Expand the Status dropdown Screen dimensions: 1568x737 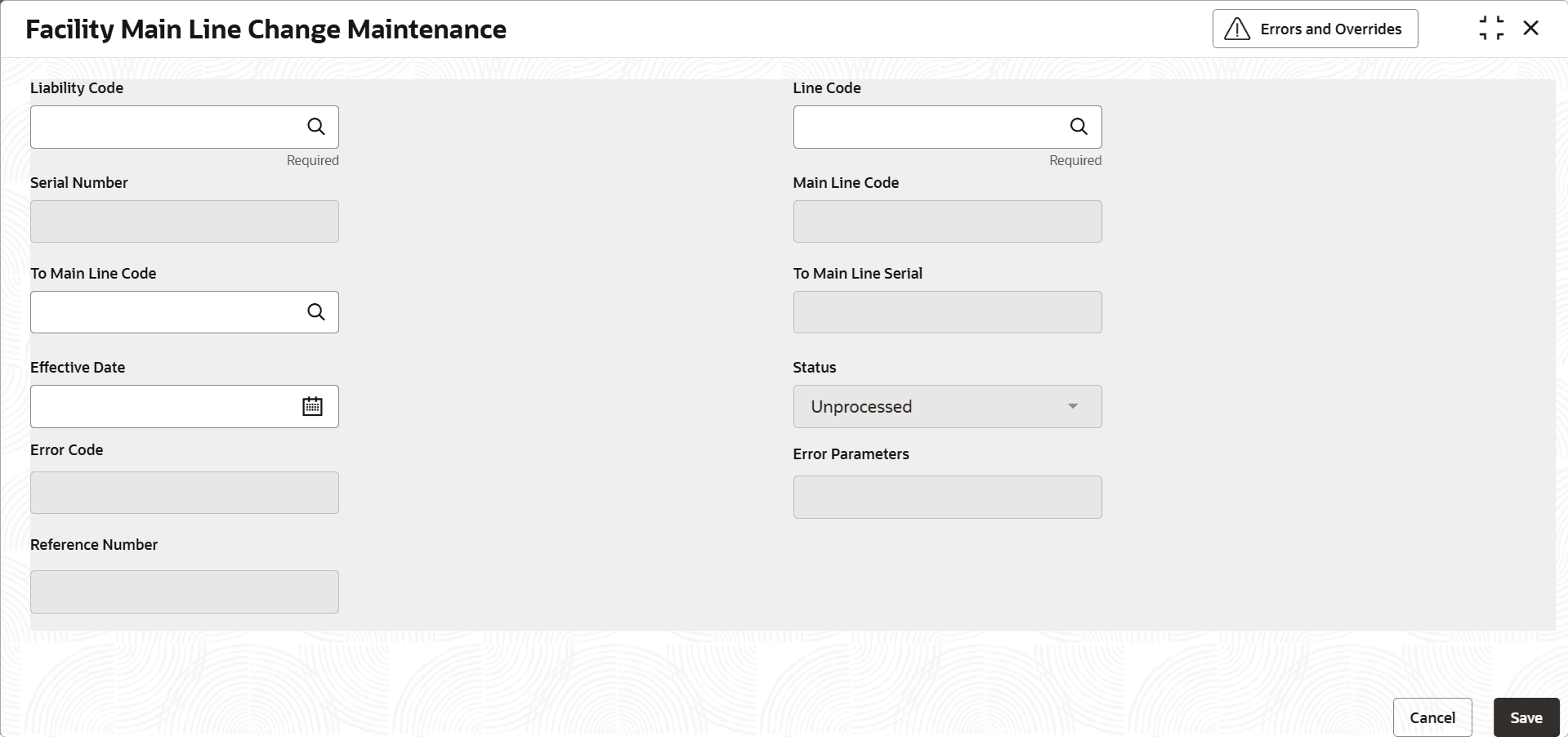click(x=946, y=407)
